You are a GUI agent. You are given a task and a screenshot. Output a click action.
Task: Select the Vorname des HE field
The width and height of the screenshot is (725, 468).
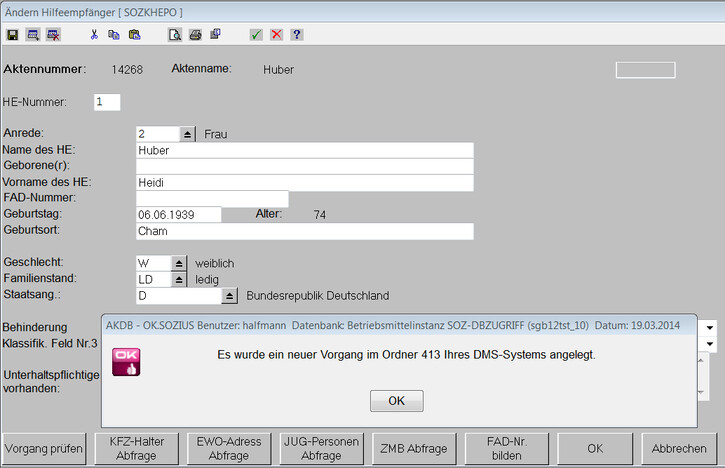[304, 183]
